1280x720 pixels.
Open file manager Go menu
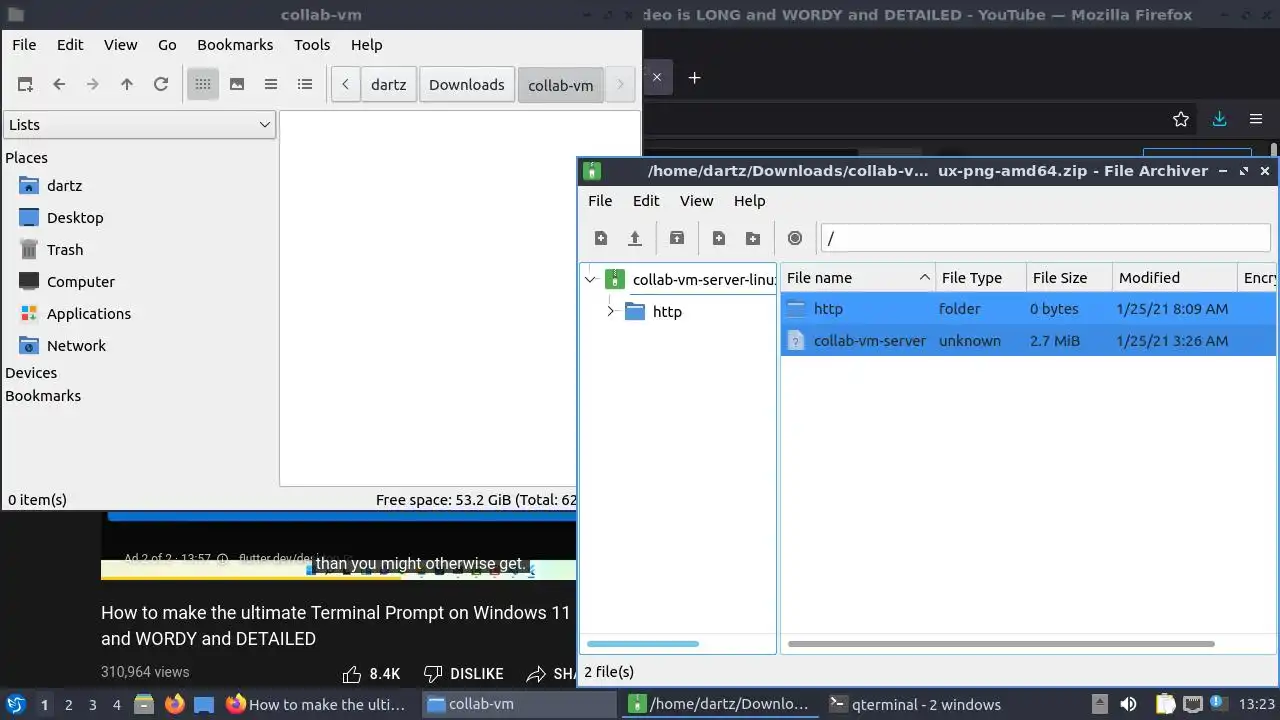(167, 45)
